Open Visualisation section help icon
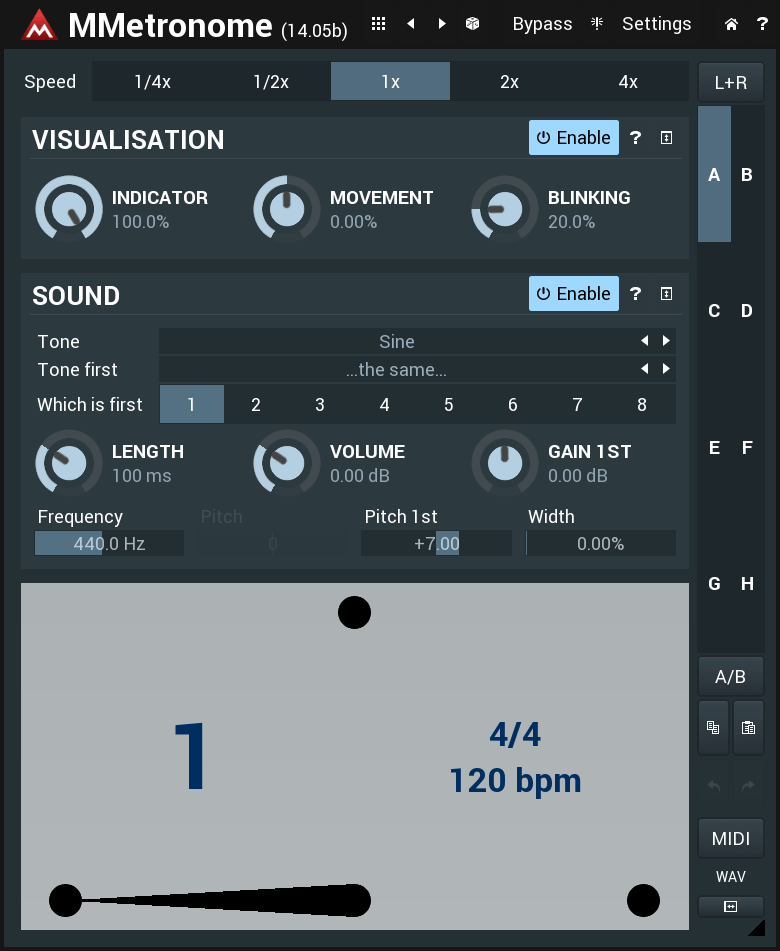Viewport: 780px width, 951px height. coord(635,138)
